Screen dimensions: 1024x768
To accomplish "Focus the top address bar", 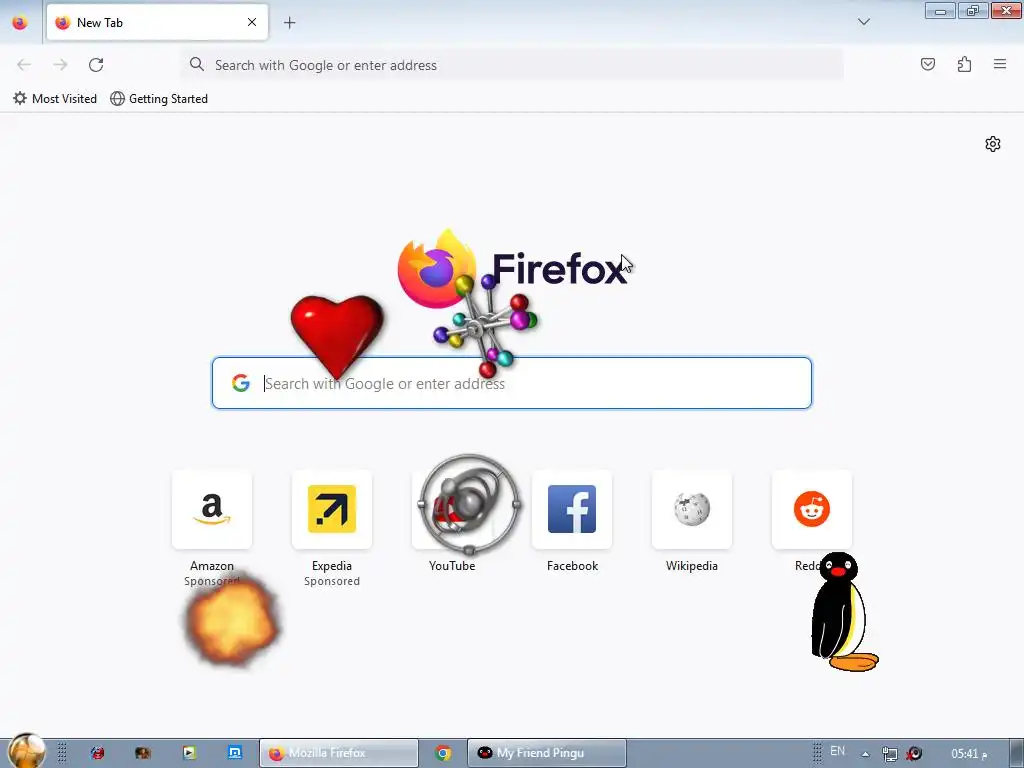I will pos(513,65).
